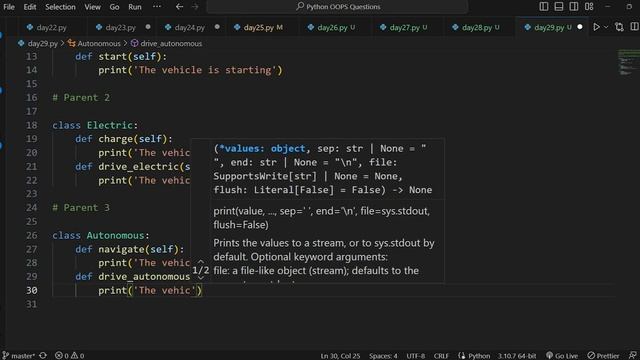Synchronize changes with the sync icon

(x=43, y=356)
